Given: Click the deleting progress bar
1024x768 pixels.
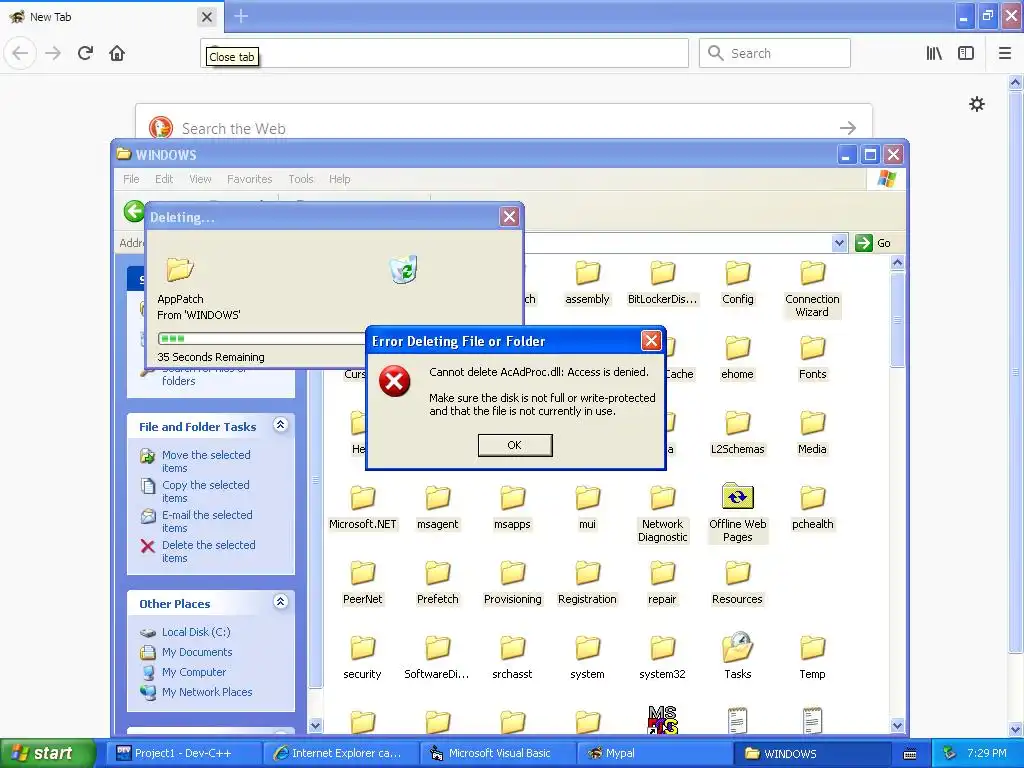Looking at the screenshot, I should (261, 338).
